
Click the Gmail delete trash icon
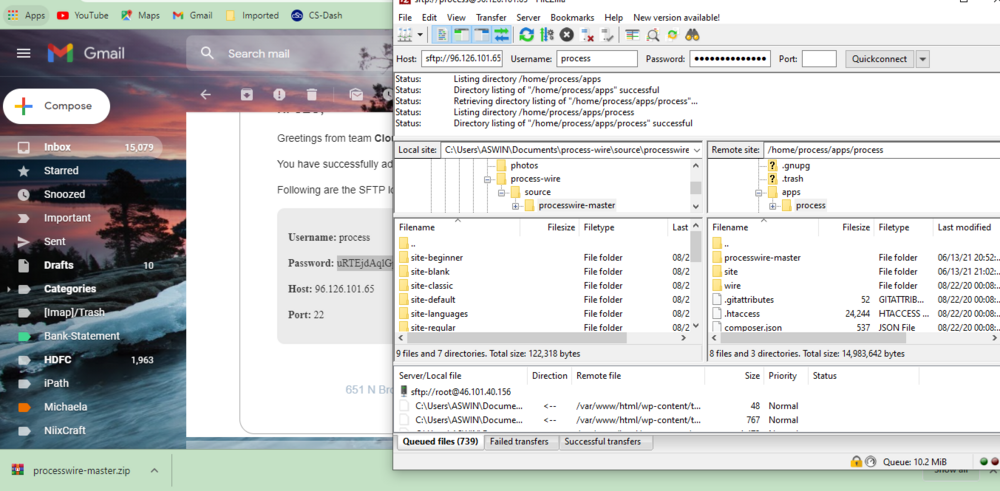tap(312, 94)
